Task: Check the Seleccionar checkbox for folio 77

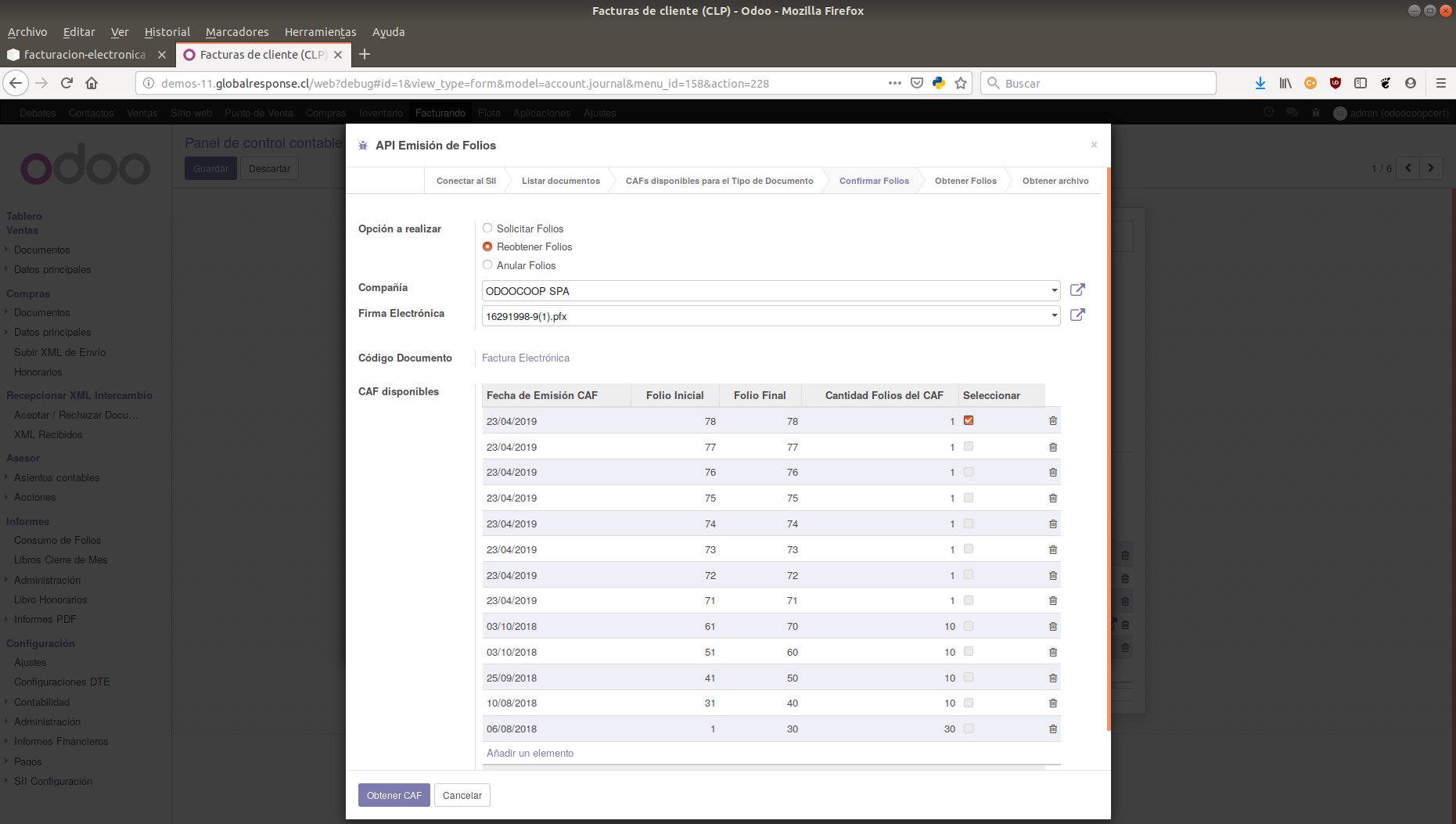Action: (969, 446)
